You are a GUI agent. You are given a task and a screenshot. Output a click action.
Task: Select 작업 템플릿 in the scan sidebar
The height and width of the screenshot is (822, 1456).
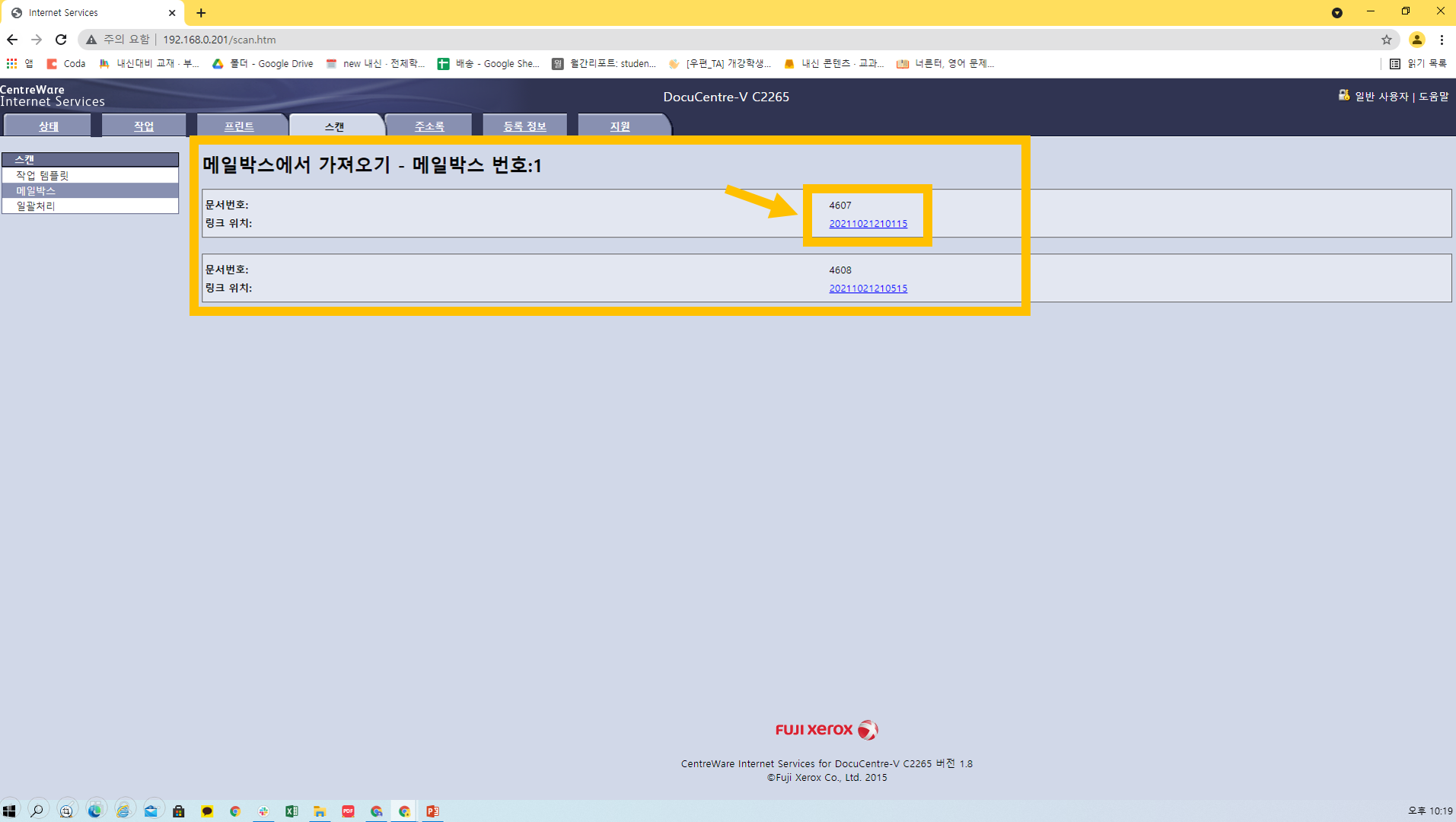[91, 175]
